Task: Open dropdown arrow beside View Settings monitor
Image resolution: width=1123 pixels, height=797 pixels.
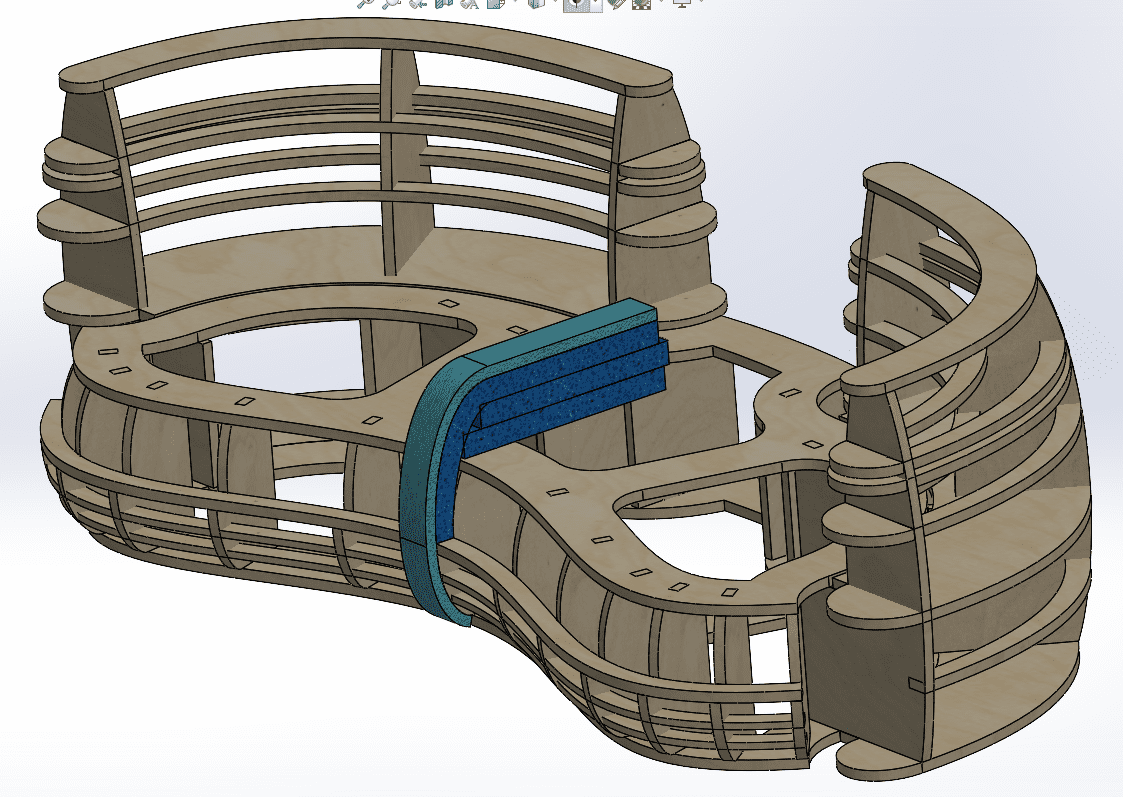Action: click(701, 2)
